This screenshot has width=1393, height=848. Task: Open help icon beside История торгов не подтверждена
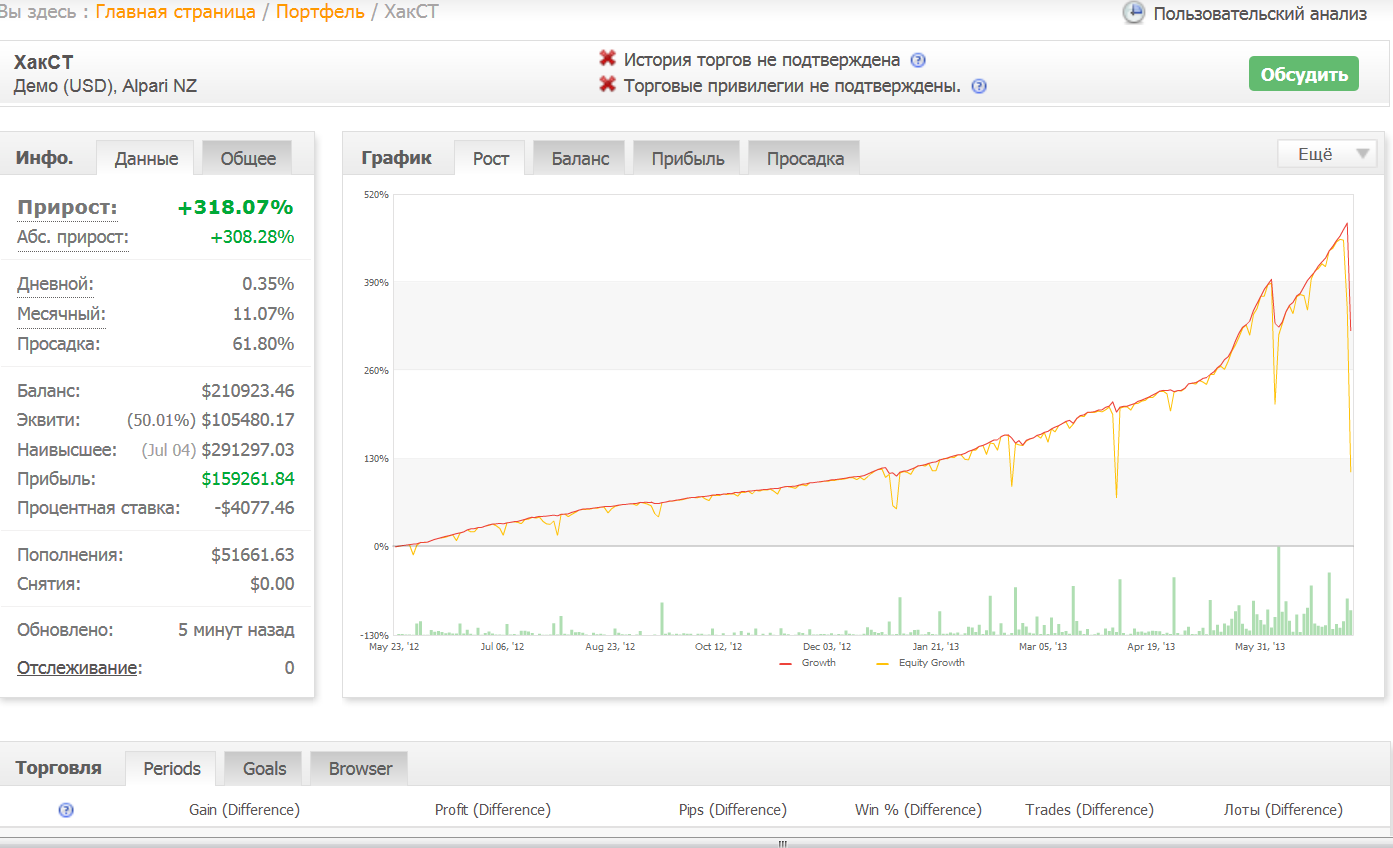(918, 60)
